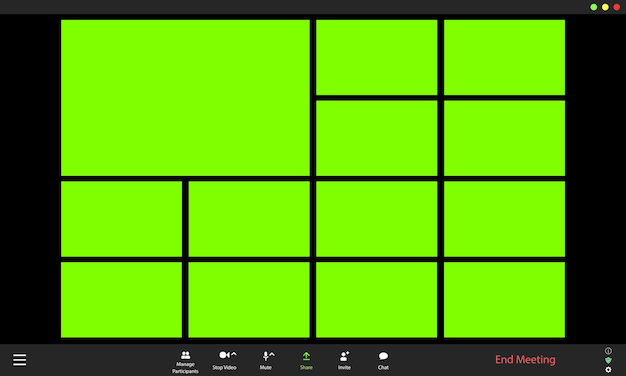Select the top-right participant video tile
This screenshot has width=626, height=376.
(504, 57)
